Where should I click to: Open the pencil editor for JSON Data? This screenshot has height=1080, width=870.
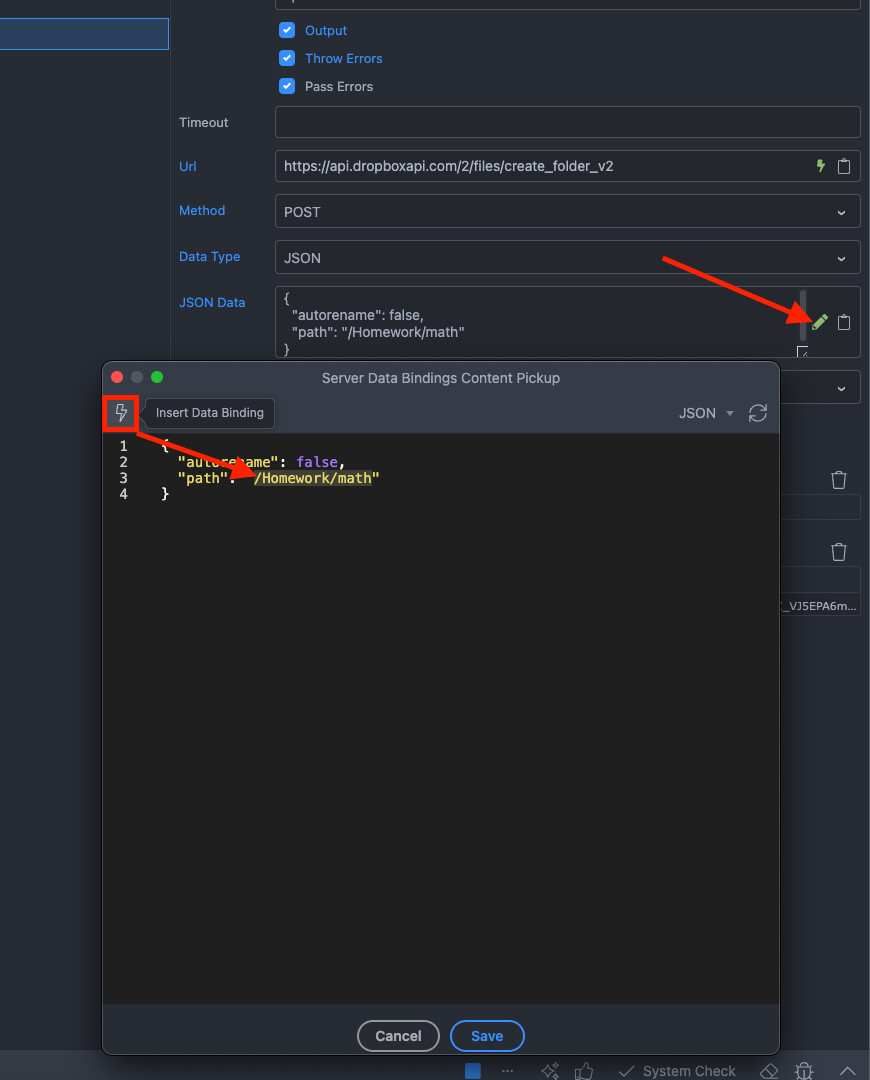point(820,322)
